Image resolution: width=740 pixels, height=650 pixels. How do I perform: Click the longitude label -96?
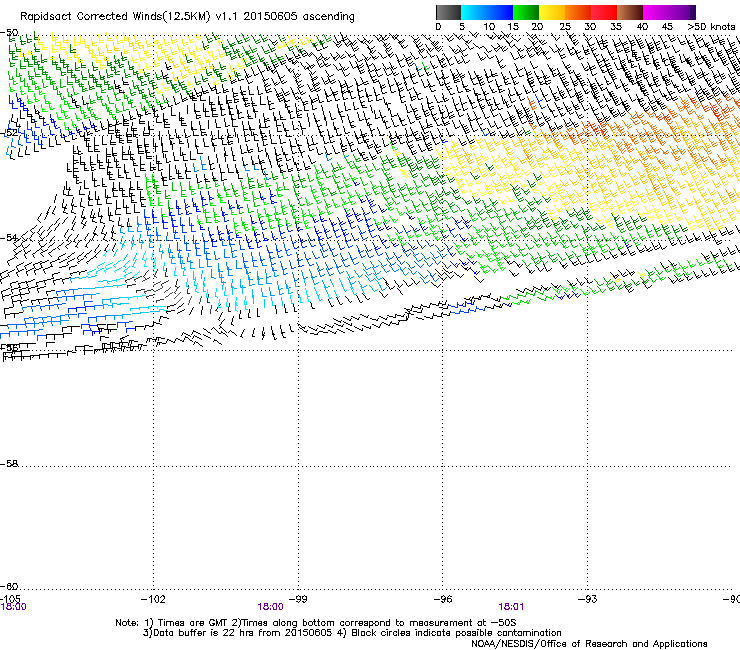443,599
